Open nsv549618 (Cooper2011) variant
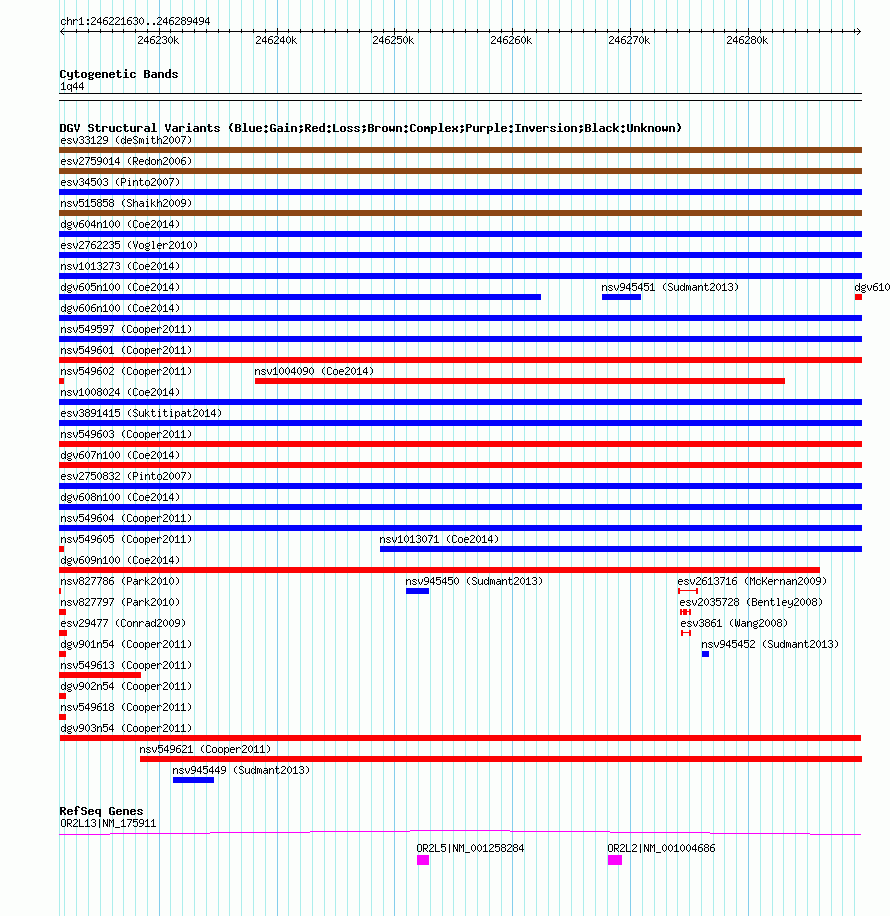 [126, 708]
